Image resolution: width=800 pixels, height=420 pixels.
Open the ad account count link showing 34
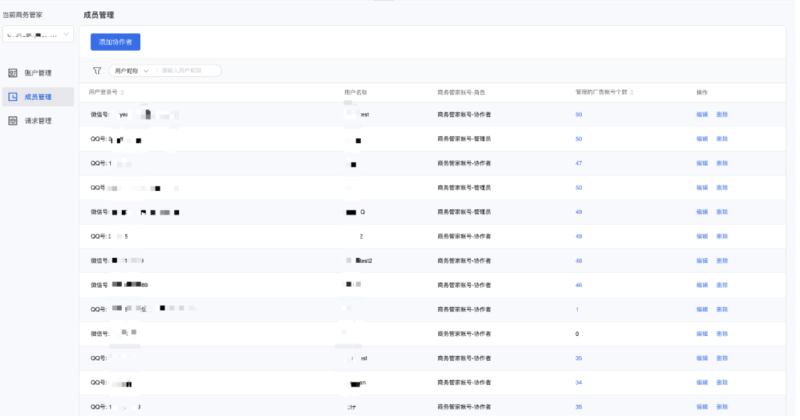[579, 382]
